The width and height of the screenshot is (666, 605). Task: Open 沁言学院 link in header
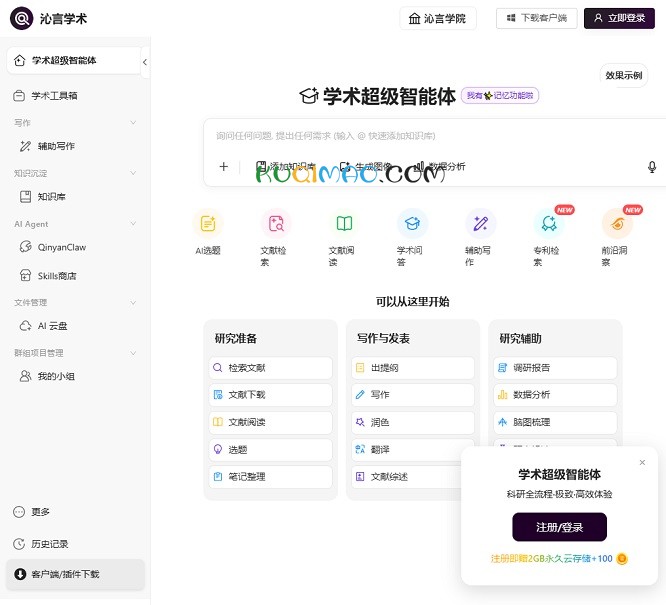[x=437, y=18]
